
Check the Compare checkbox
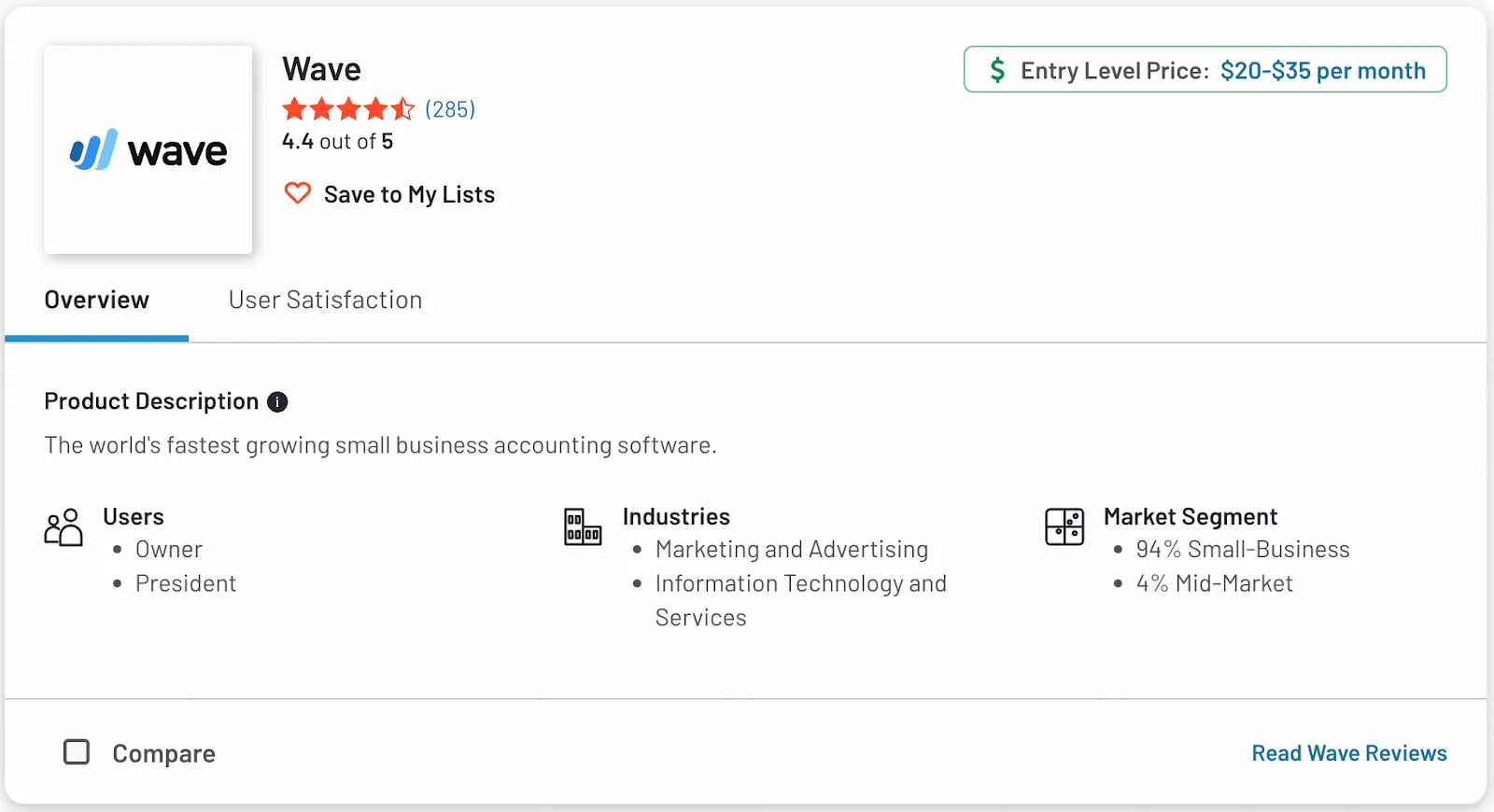point(77,752)
